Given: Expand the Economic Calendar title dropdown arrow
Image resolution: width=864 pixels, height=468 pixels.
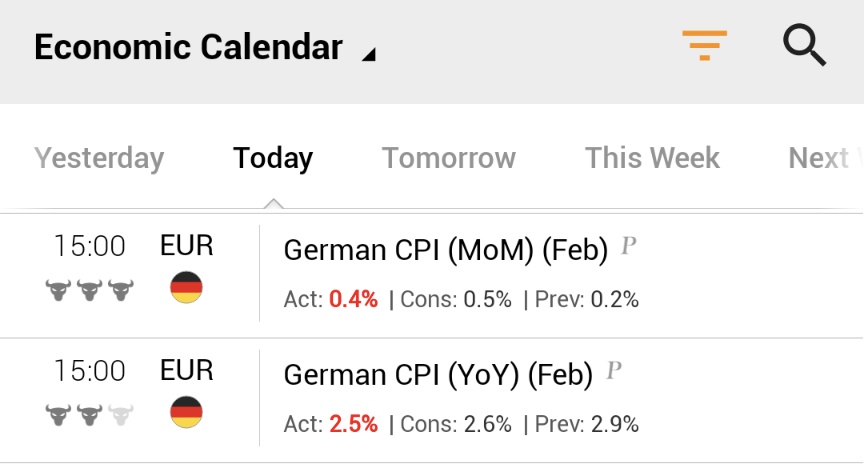Looking at the screenshot, I should click(x=368, y=56).
